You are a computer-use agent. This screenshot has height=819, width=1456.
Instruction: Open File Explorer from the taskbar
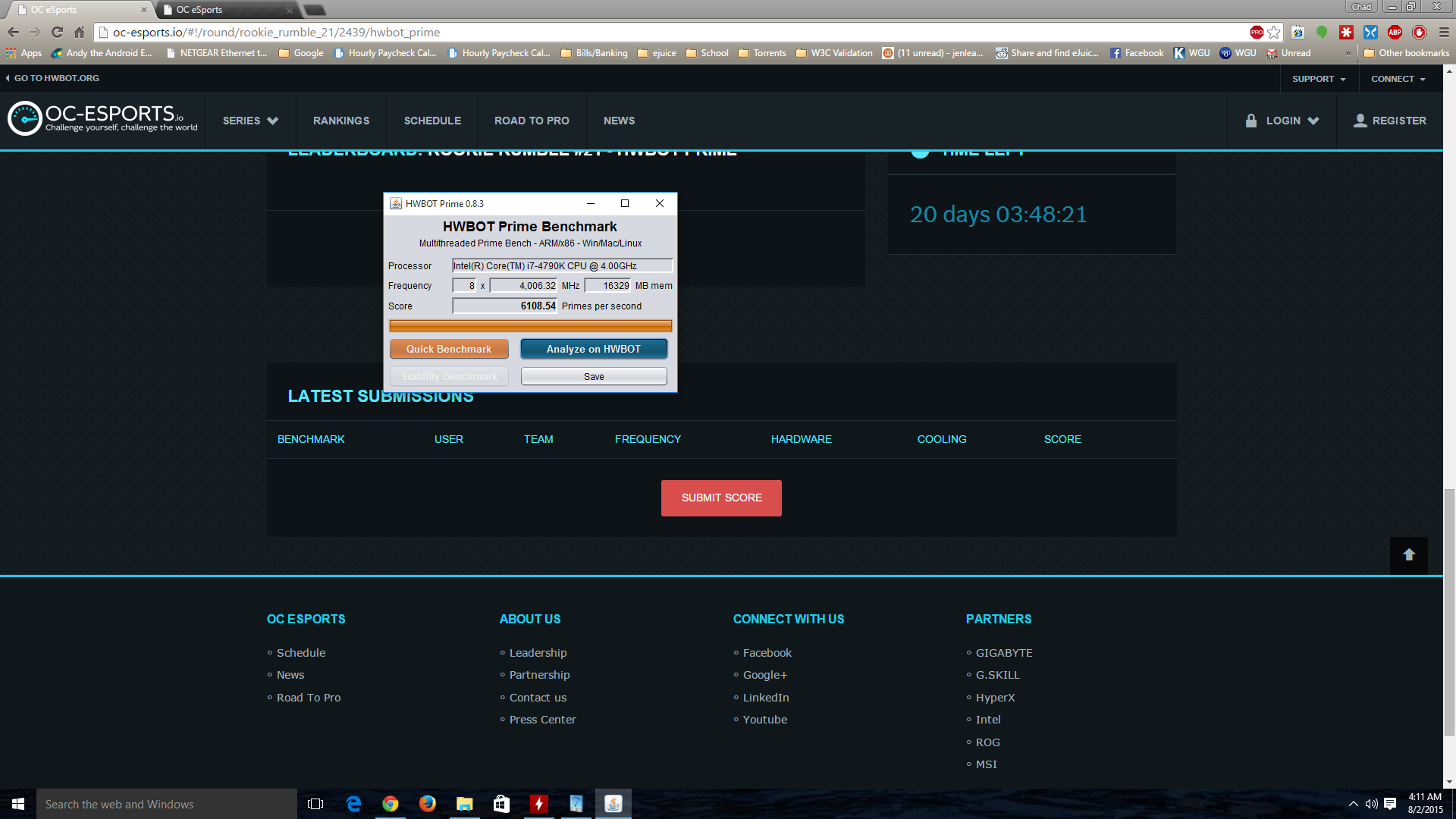pos(464,804)
